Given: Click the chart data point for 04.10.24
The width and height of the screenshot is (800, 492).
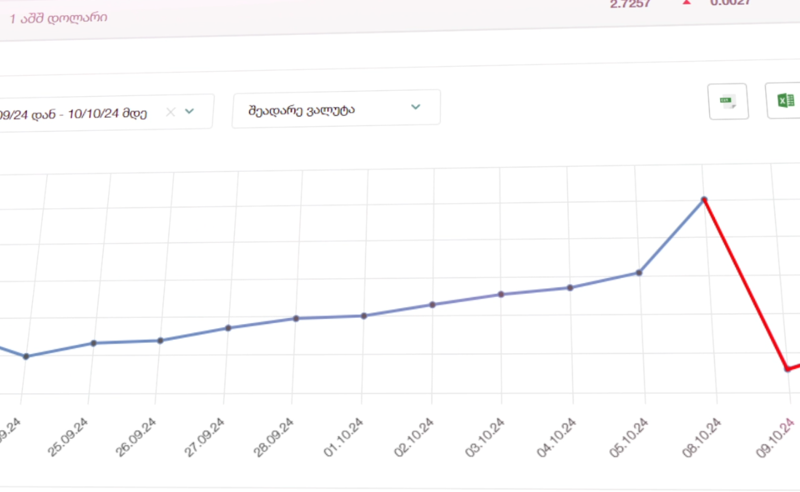Looking at the screenshot, I should (x=570, y=288).
